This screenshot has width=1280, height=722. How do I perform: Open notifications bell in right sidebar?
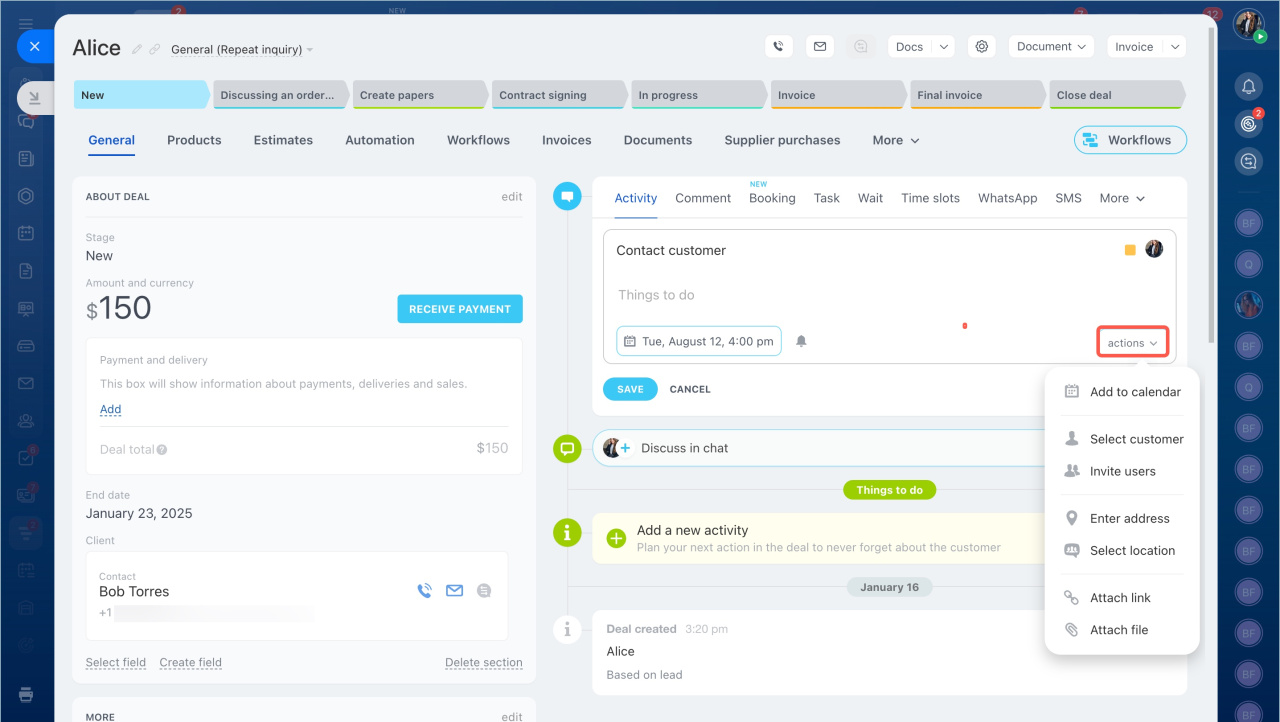pos(1248,86)
